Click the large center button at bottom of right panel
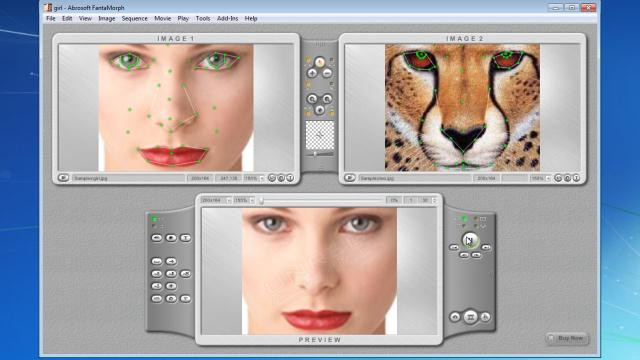640x360 pixels. pos(470,317)
